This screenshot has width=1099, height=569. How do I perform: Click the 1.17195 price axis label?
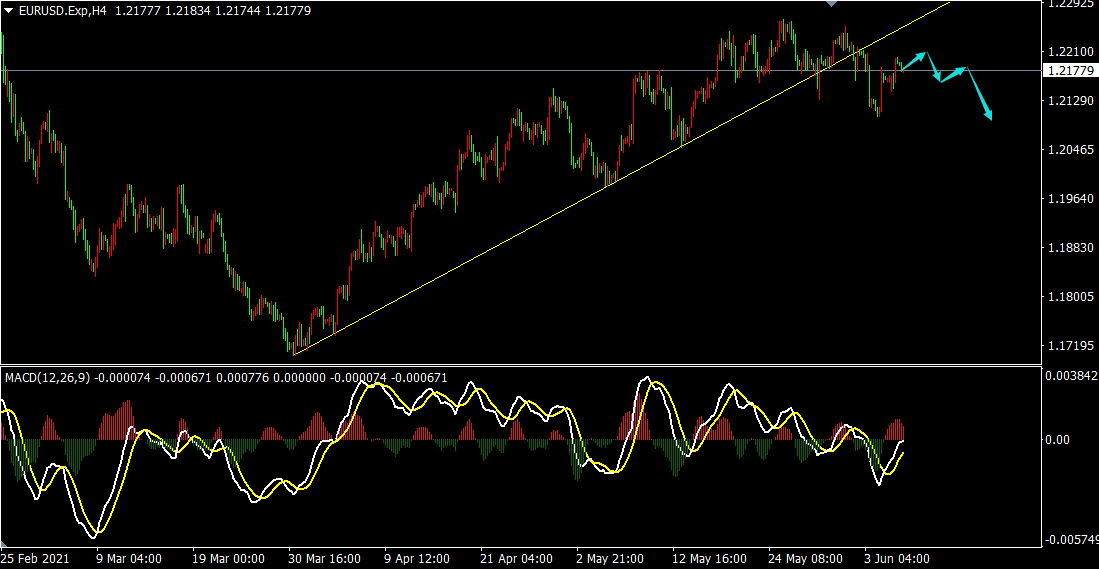point(1068,345)
